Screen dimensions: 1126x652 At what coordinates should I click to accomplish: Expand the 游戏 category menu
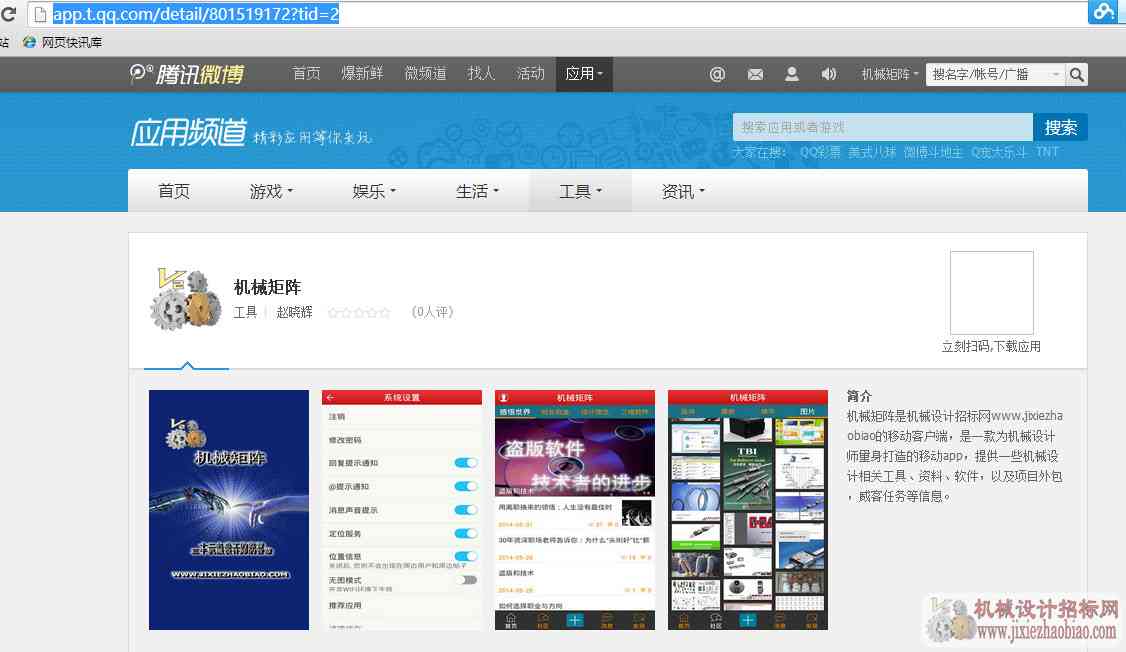tap(271, 191)
